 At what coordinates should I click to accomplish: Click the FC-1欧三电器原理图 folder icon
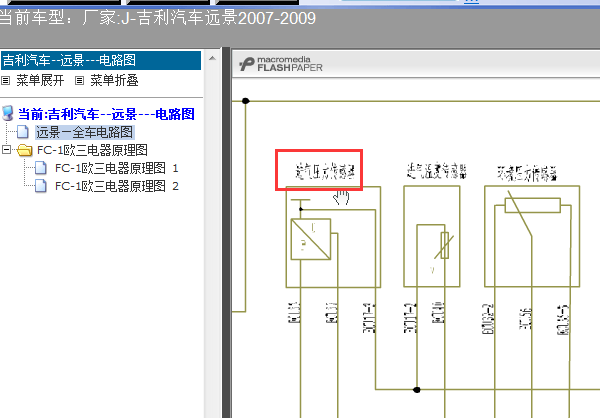(x=25, y=150)
